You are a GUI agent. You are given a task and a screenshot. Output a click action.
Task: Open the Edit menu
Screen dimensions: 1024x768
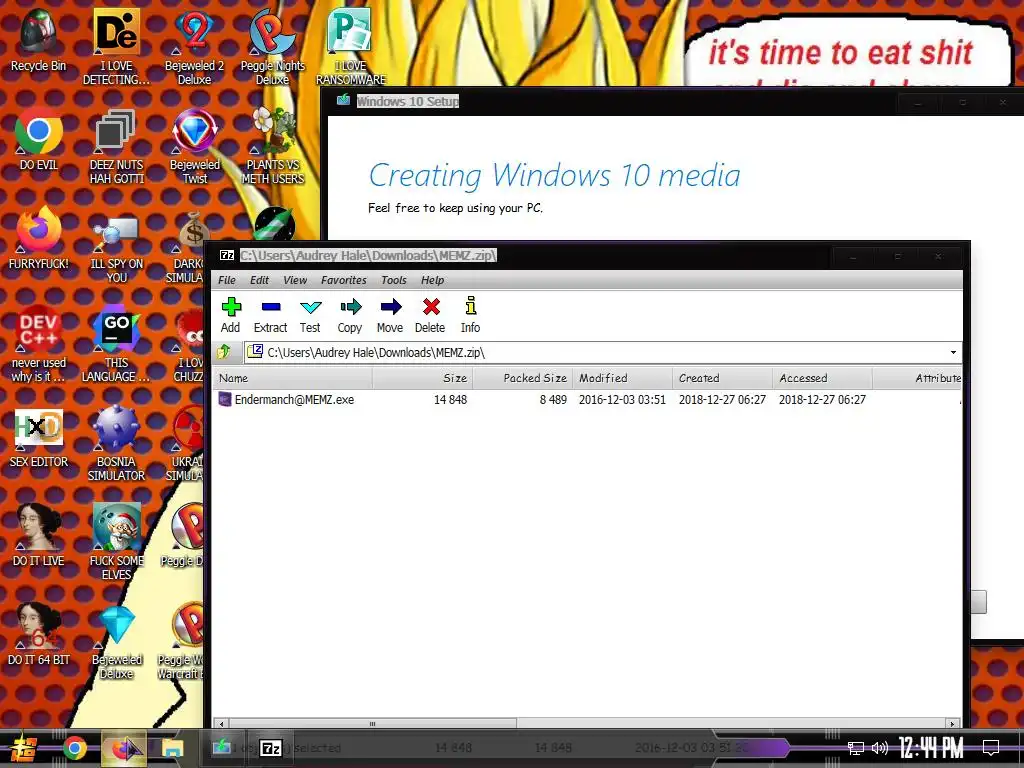[259, 280]
